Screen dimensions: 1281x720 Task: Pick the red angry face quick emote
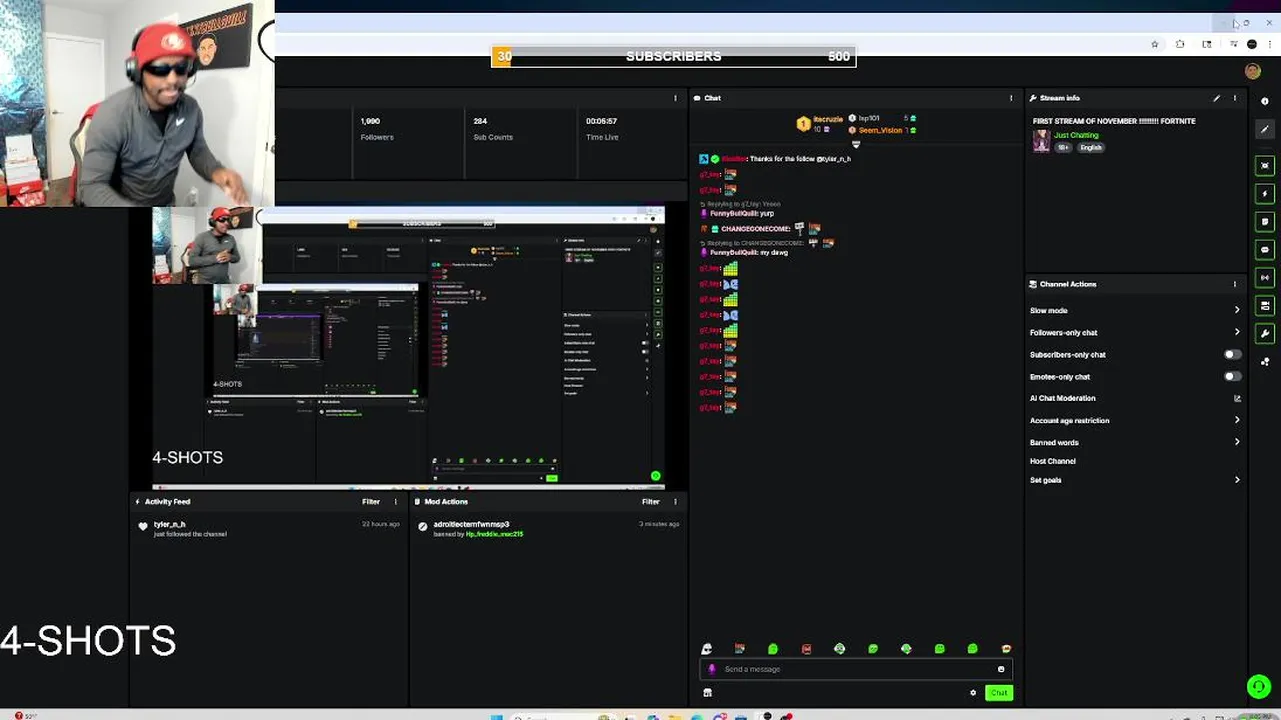[806, 649]
